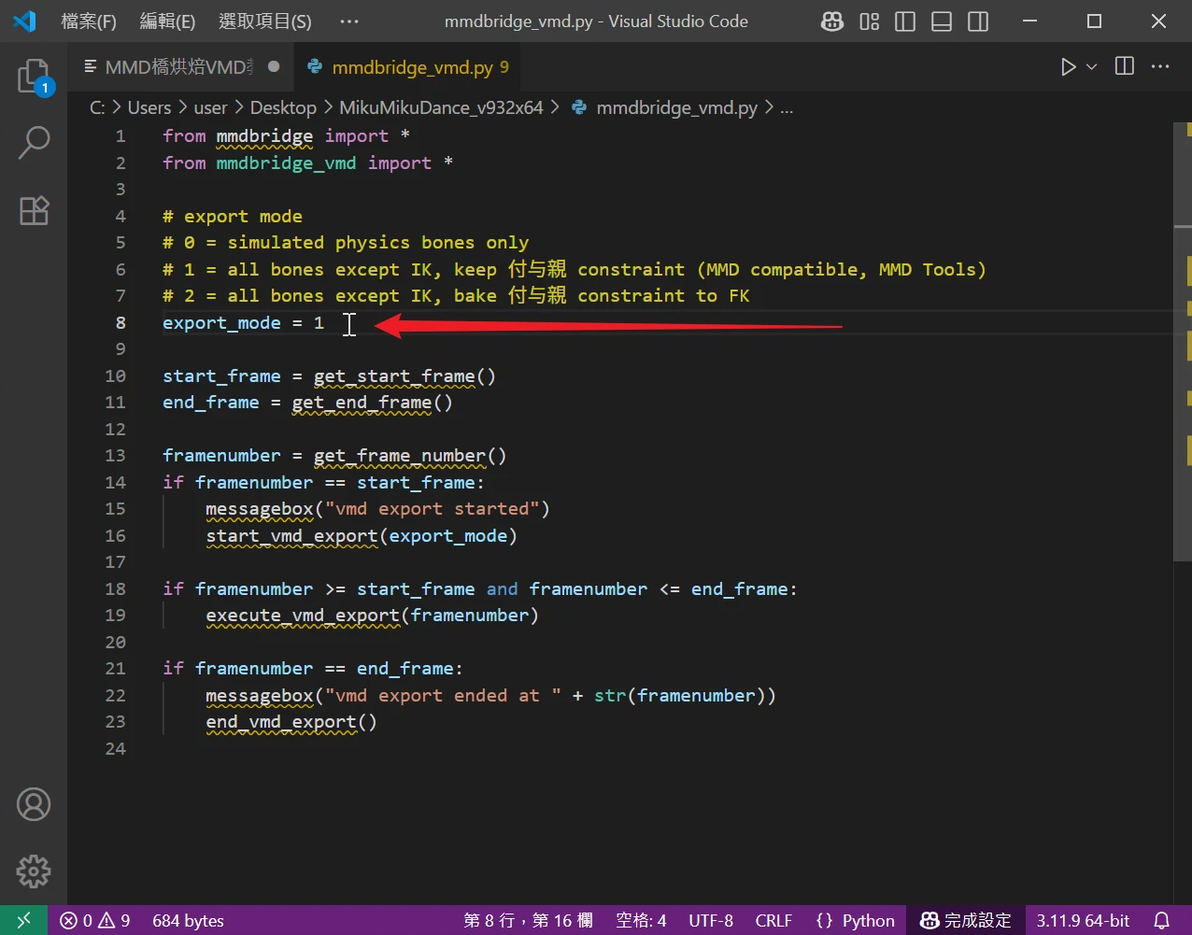Open Copilot chat icon in title bar

[832, 21]
